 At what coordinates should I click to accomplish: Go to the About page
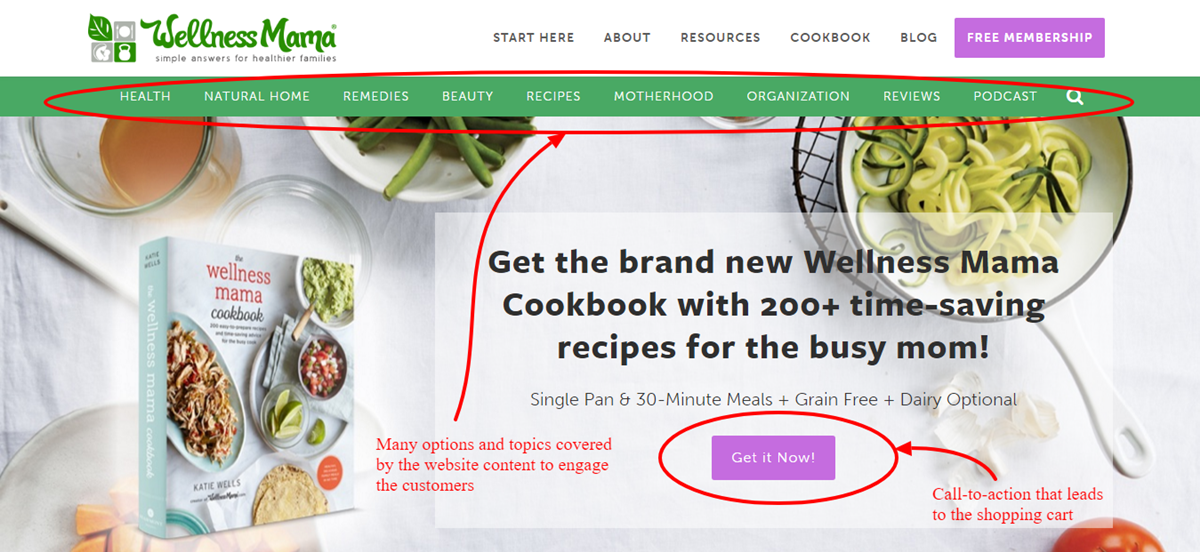pyautogui.click(x=627, y=38)
